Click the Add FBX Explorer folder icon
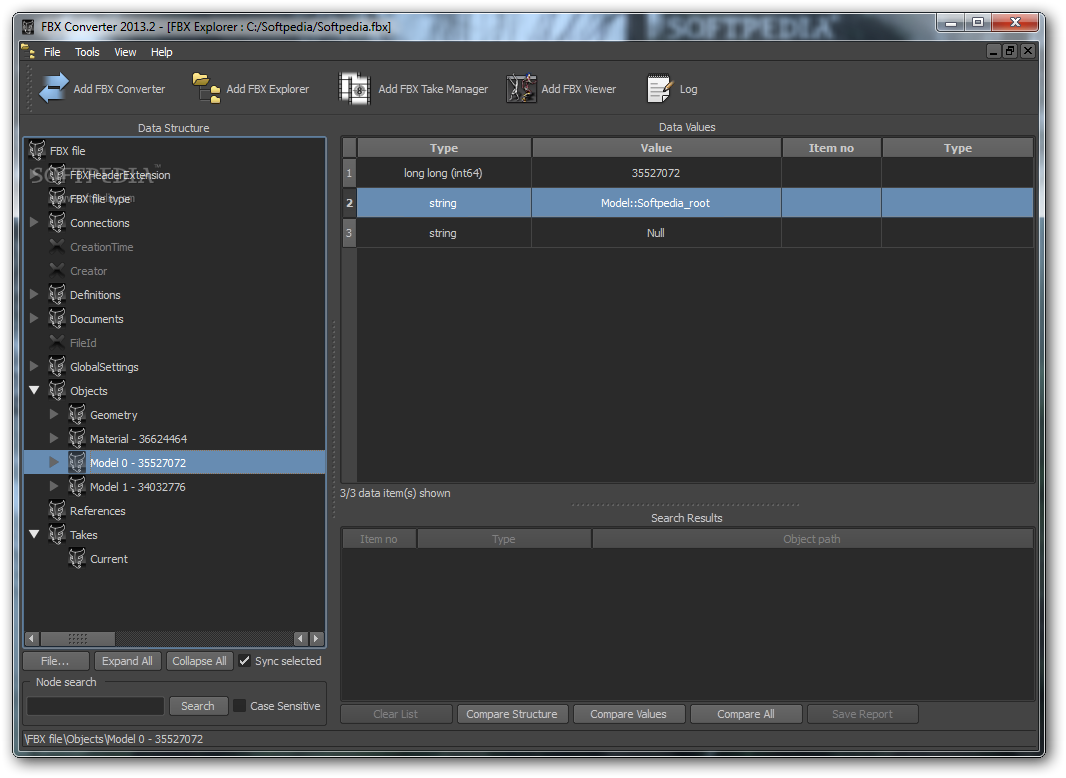Viewport: 1066px width, 778px height. [207, 88]
